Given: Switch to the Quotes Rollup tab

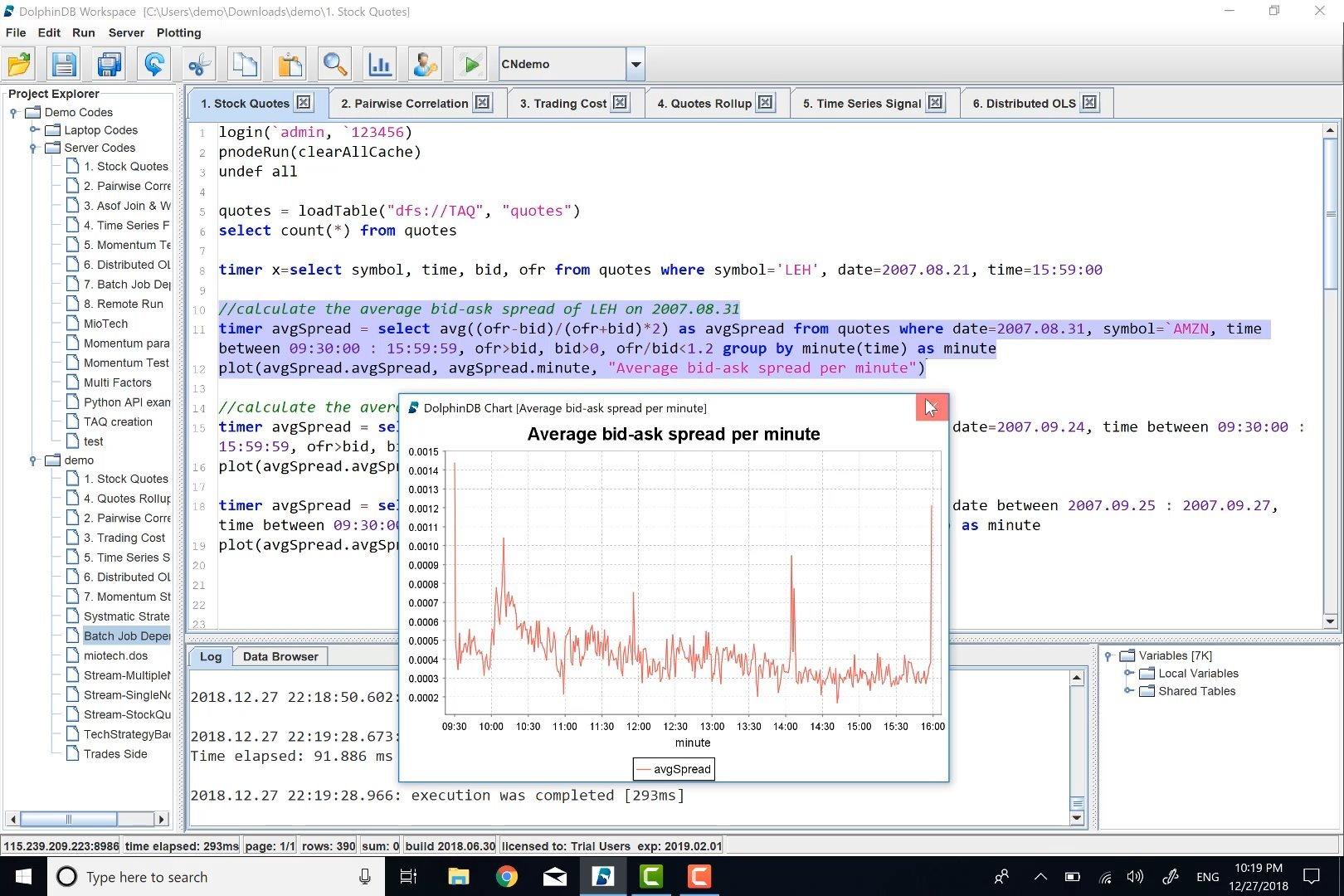Looking at the screenshot, I should click(704, 104).
